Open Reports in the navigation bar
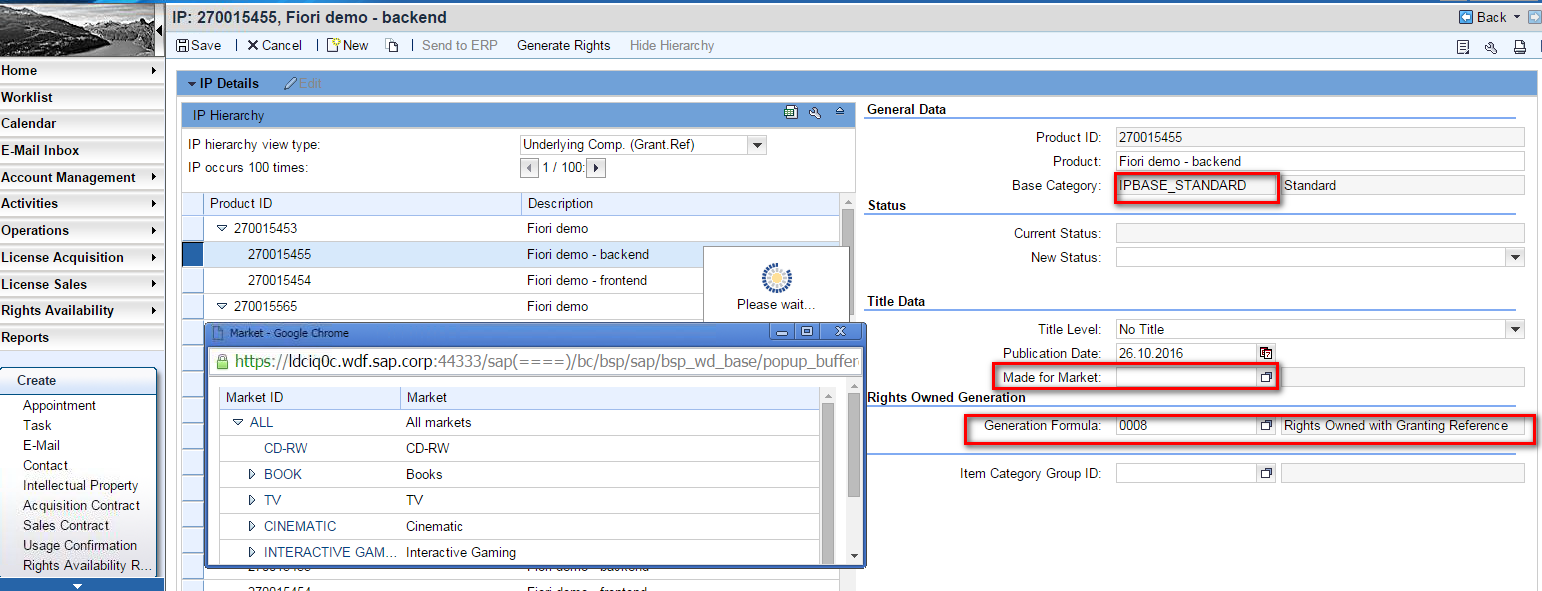This screenshot has height=591, width=1542. [82, 337]
